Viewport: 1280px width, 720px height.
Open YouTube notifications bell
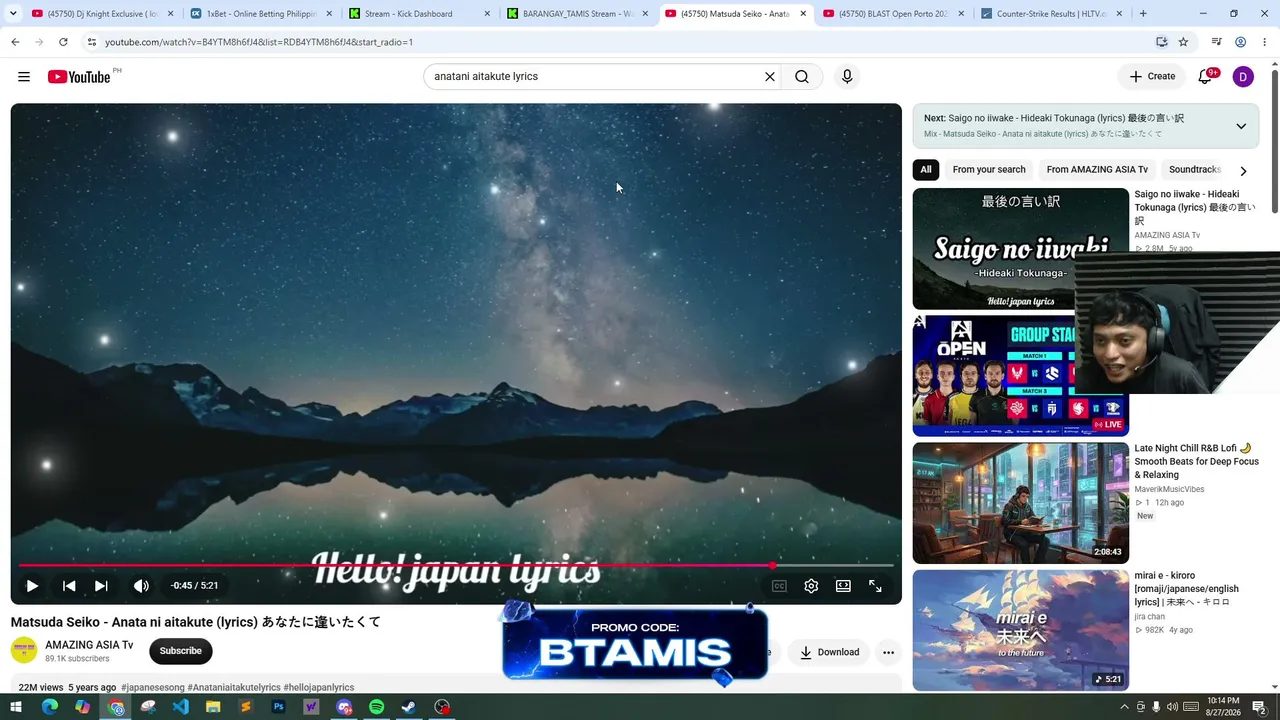click(1205, 77)
